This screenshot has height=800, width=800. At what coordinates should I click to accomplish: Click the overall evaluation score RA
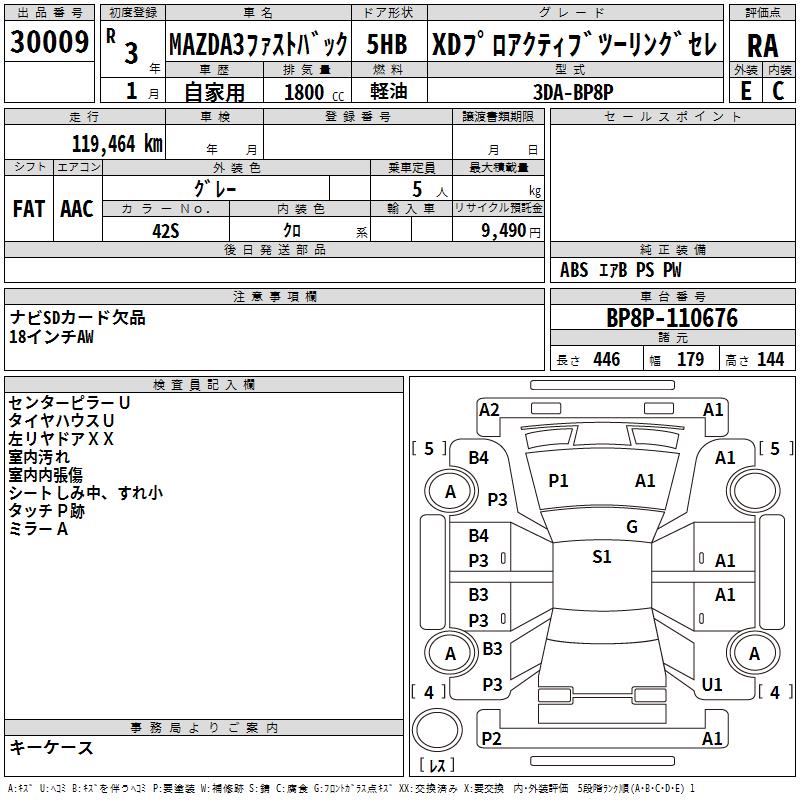click(763, 46)
